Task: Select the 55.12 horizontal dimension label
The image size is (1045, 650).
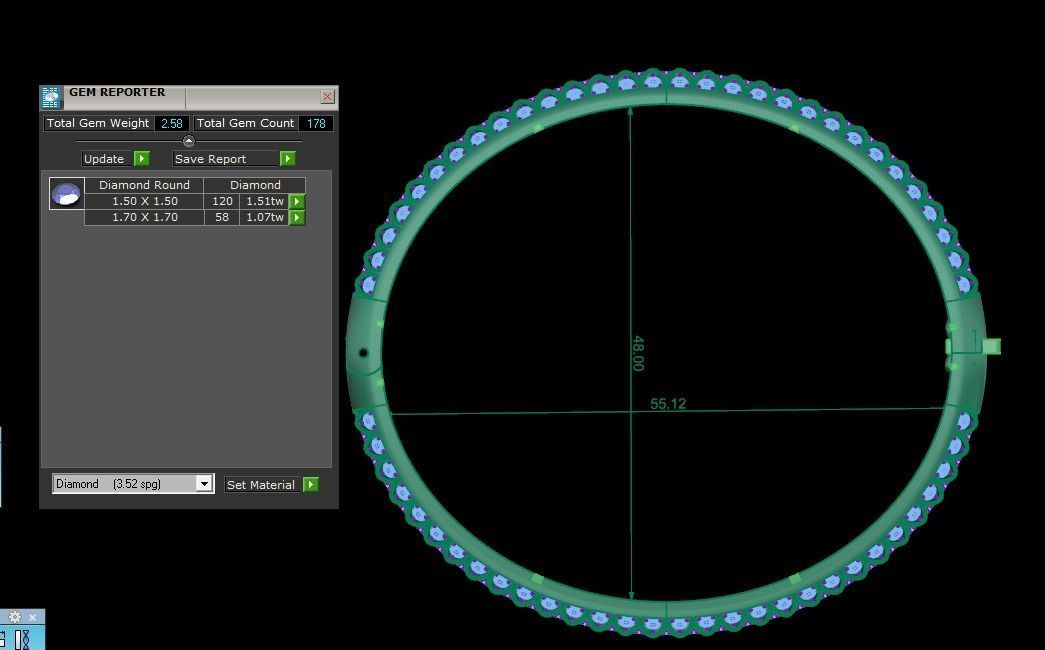Action: click(668, 404)
